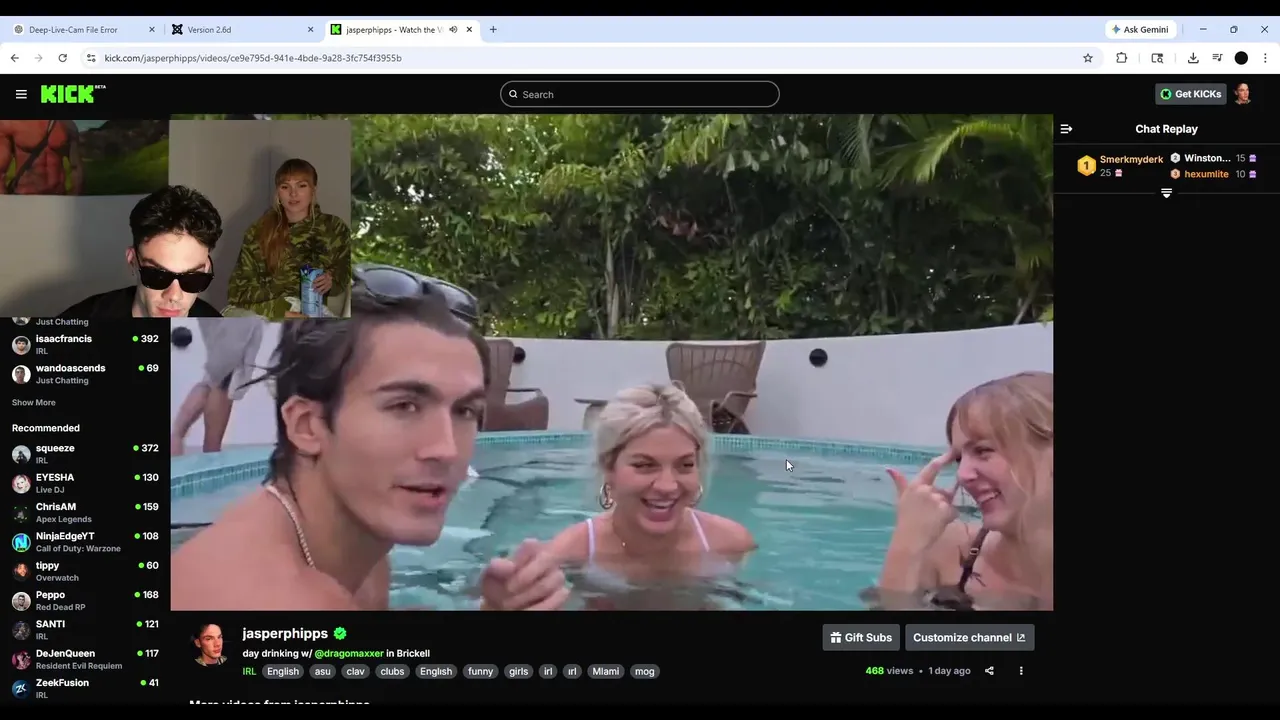Click the Ask Gemini button

pyautogui.click(x=1140, y=30)
